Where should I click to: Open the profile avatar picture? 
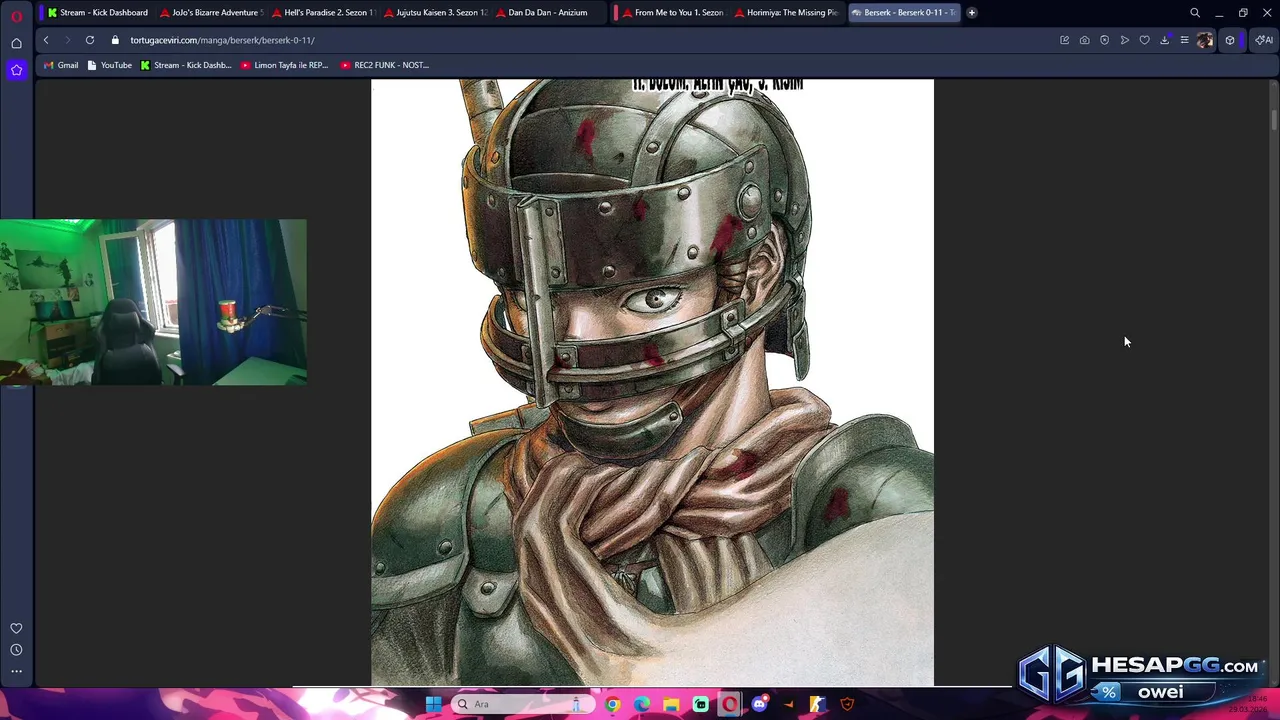click(1205, 40)
